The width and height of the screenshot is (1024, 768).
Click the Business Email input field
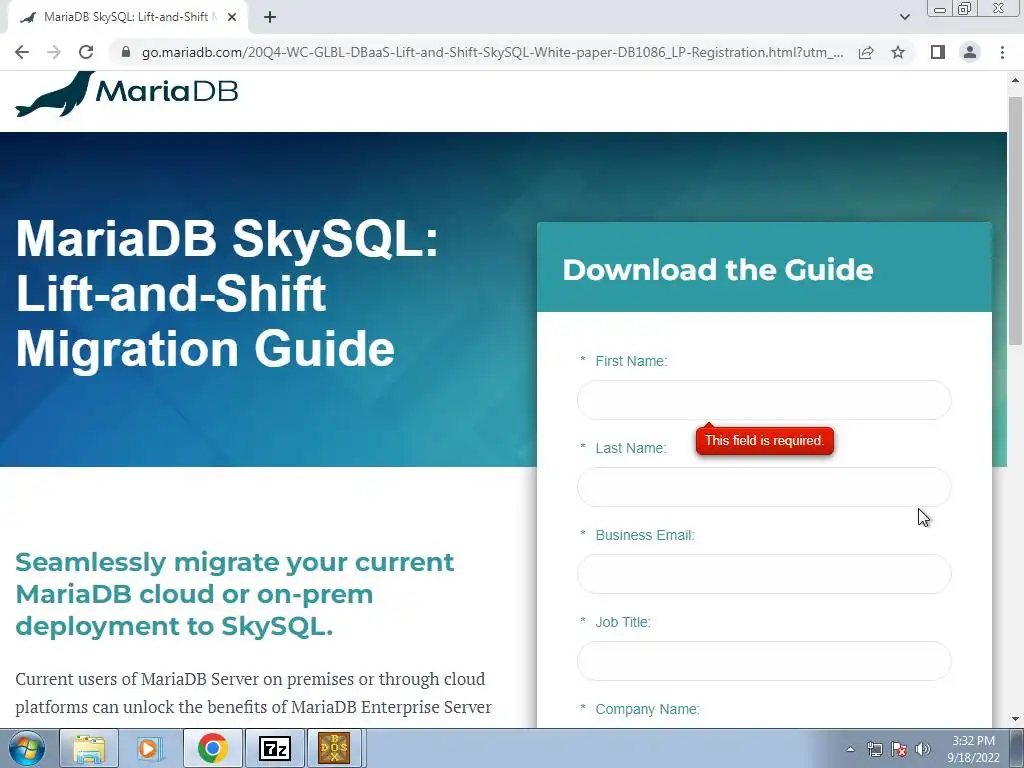[764, 573]
